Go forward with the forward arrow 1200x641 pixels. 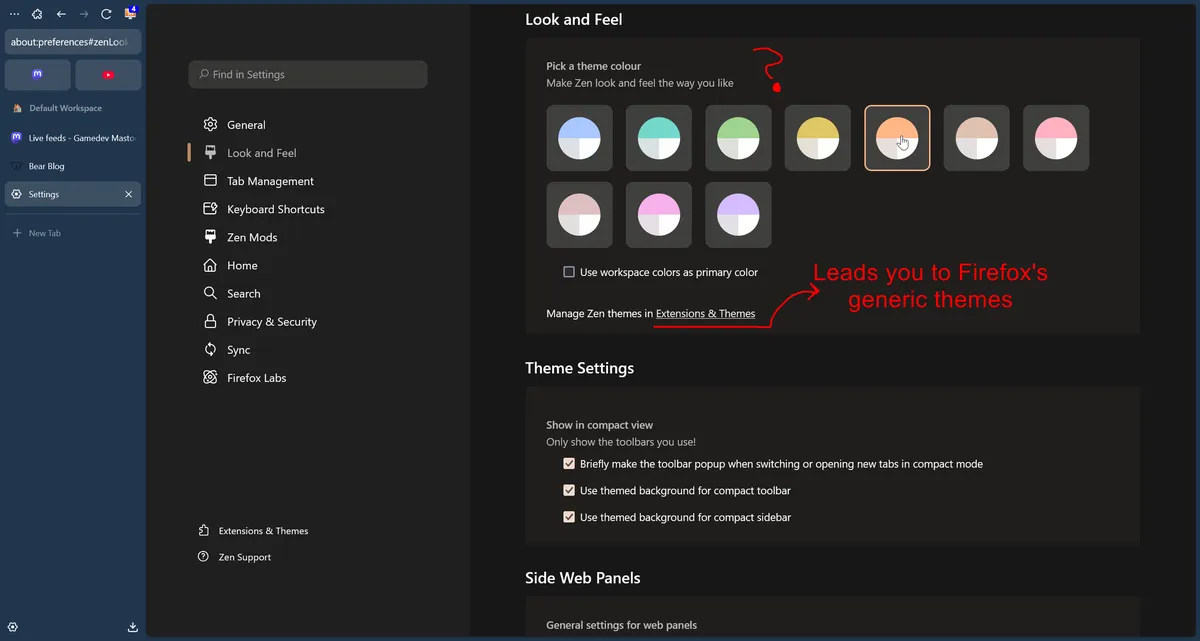(x=83, y=14)
